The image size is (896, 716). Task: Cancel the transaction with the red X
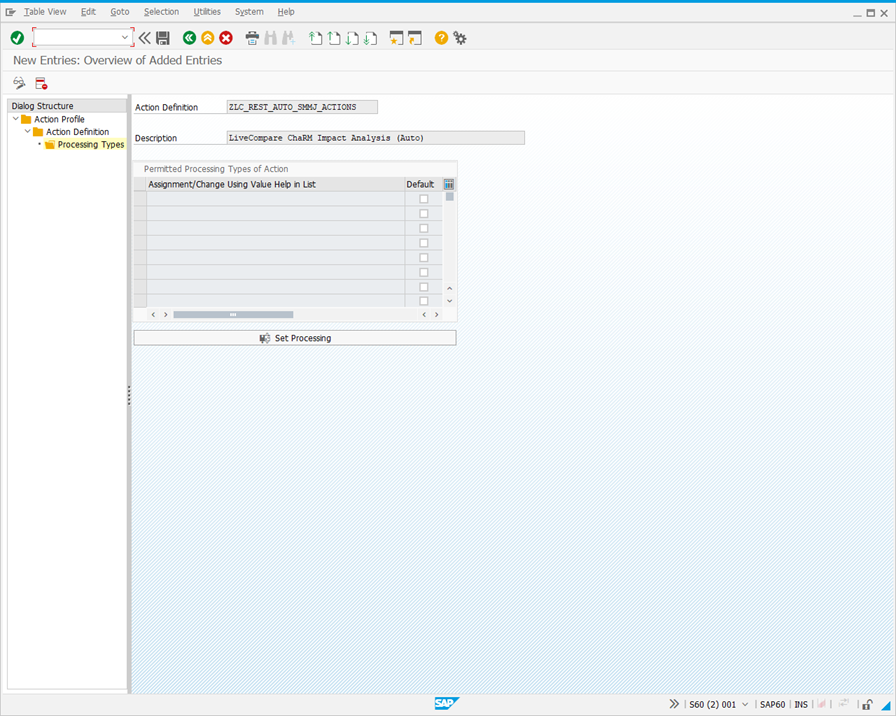225,38
